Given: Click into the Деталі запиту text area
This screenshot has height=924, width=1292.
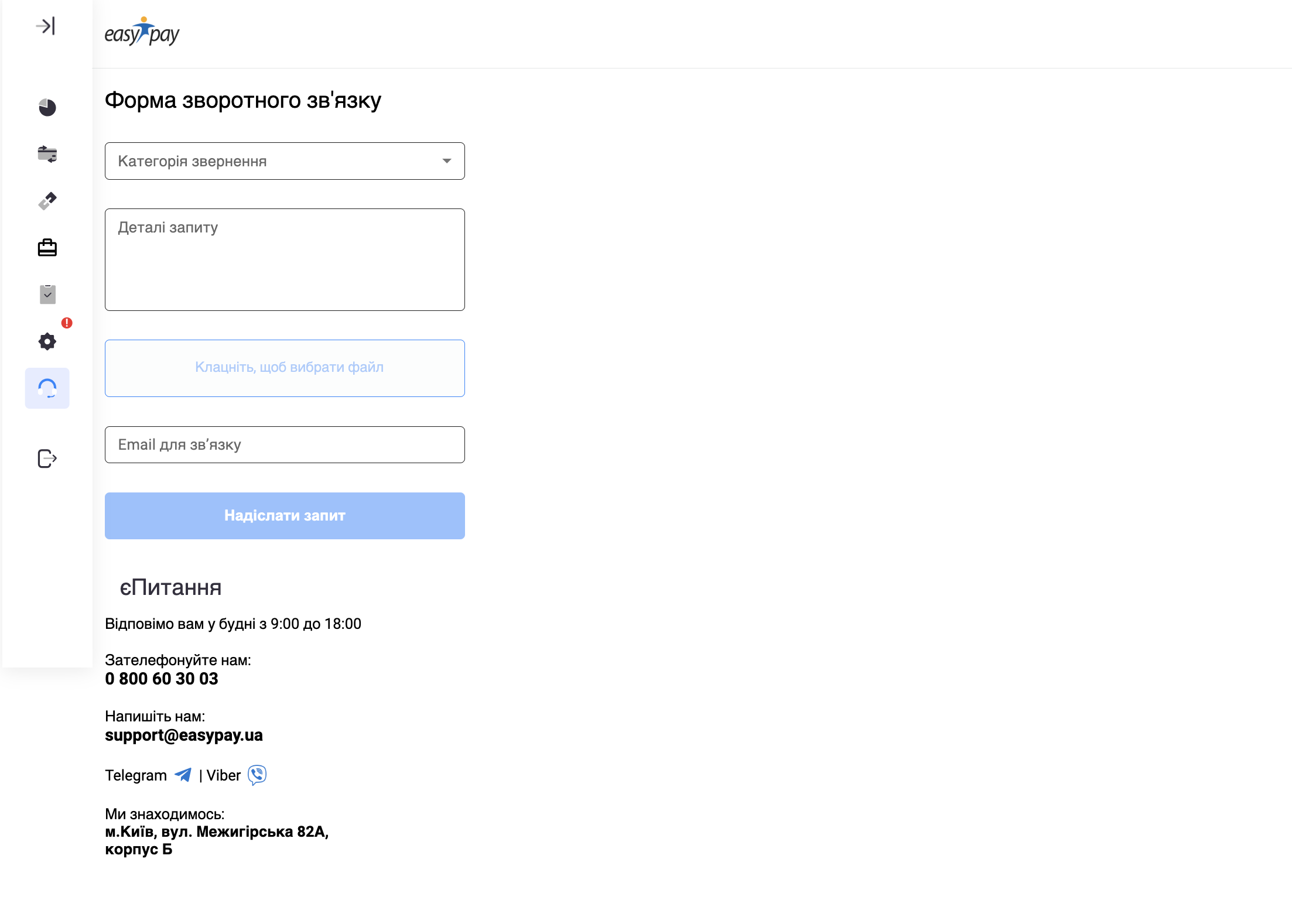Looking at the screenshot, I should coord(285,259).
